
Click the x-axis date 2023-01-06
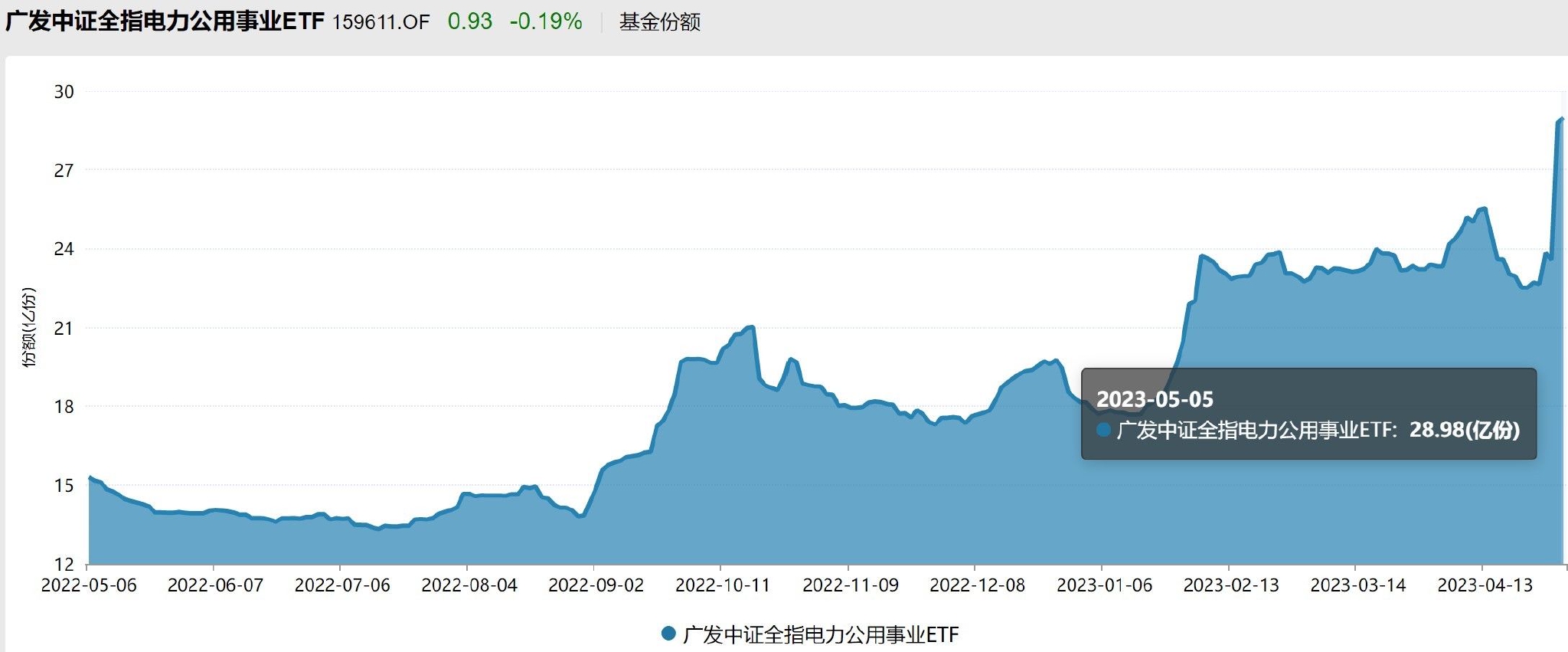tap(1105, 585)
